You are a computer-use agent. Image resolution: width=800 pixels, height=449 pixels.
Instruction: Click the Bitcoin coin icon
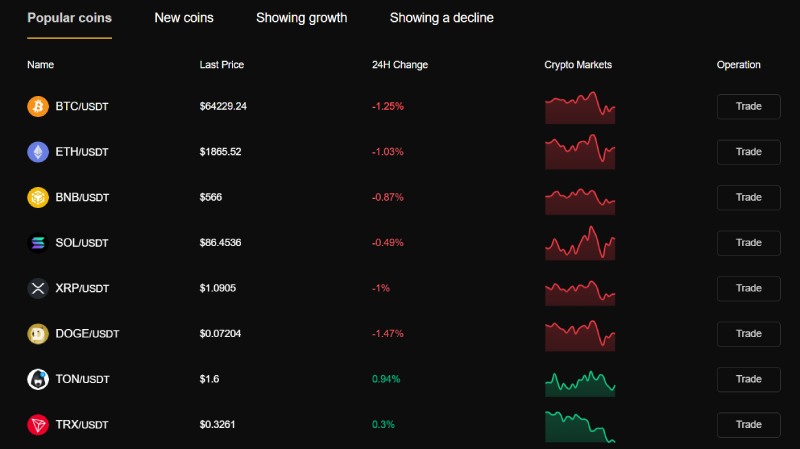pos(38,107)
